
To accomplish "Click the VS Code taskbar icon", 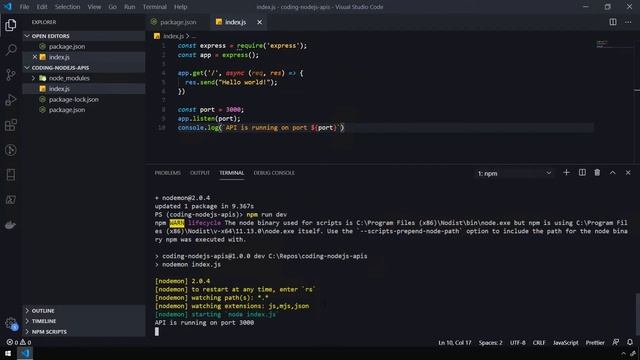I will tap(25, 353).
